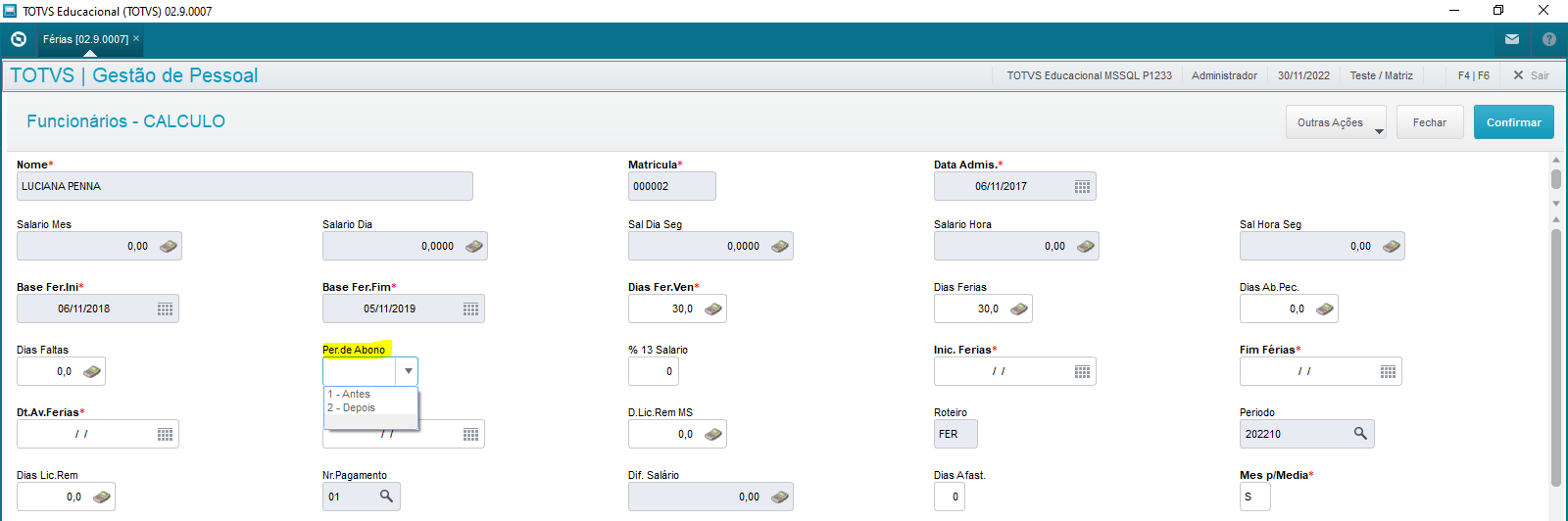Open the mail envelope icon

coord(1512,39)
